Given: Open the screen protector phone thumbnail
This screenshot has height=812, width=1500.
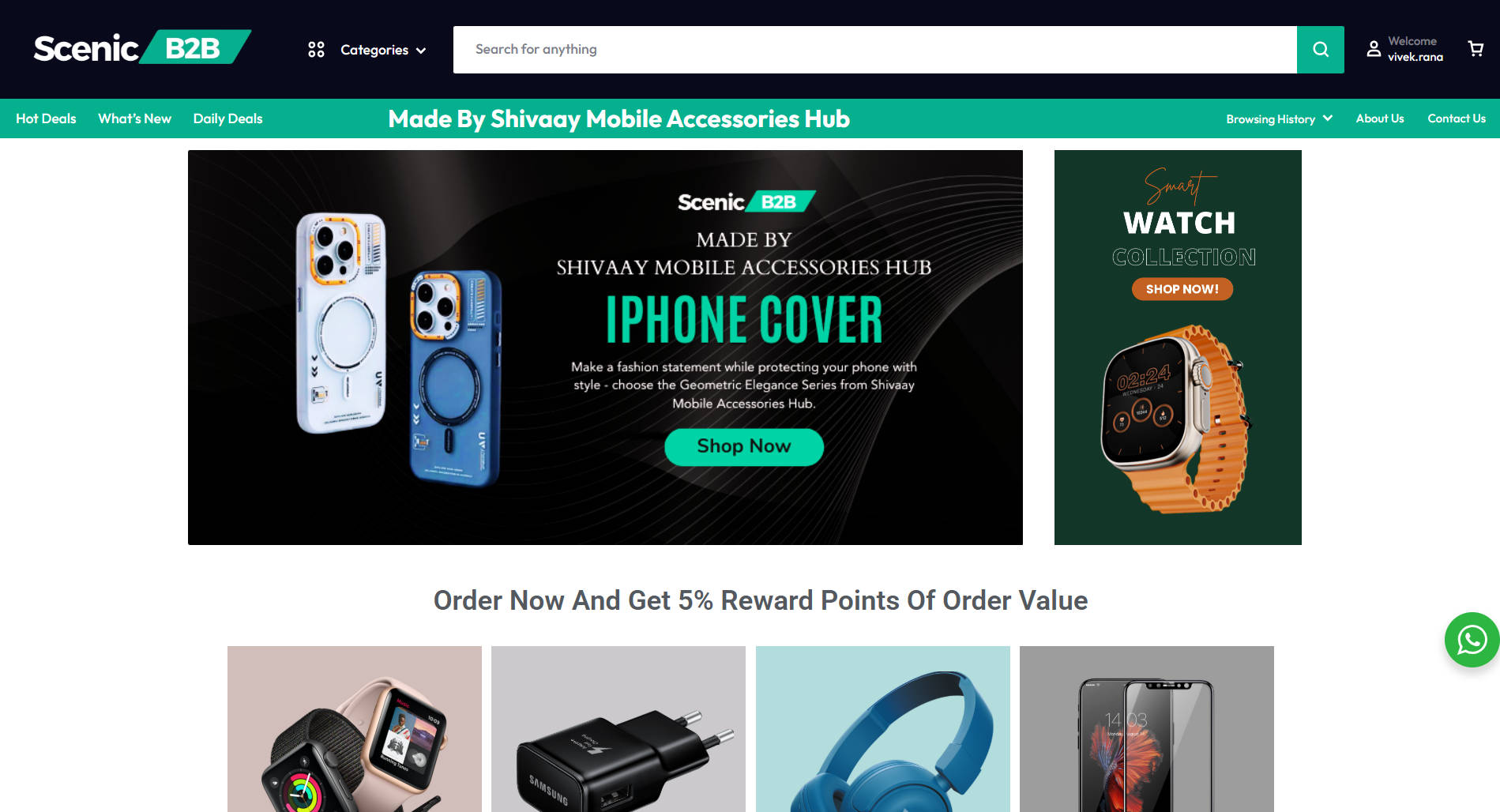Looking at the screenshot, I should (x=1147, y=729).
